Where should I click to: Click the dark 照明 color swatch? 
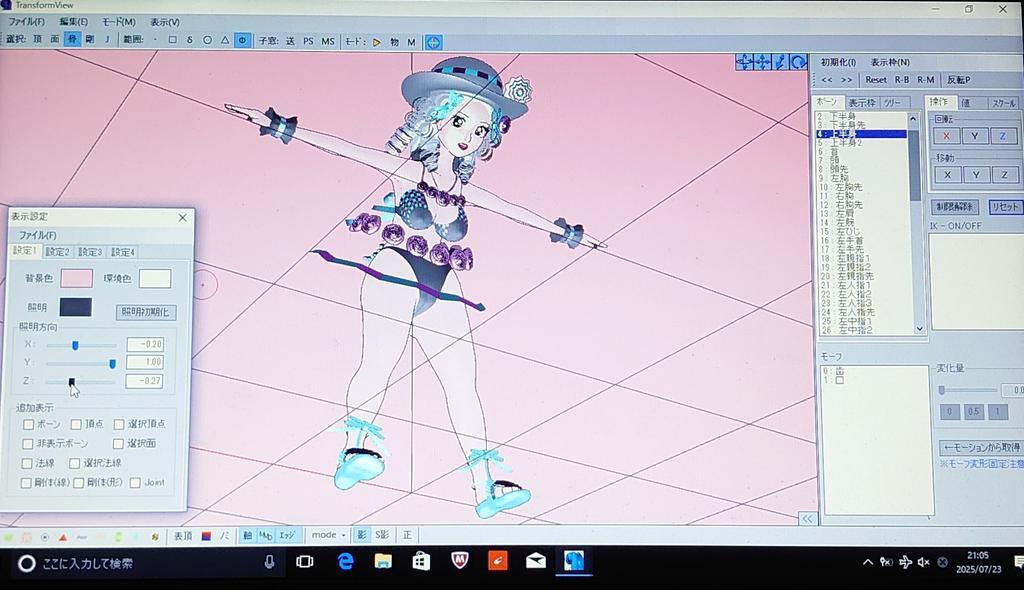click(x=76, y=306)
